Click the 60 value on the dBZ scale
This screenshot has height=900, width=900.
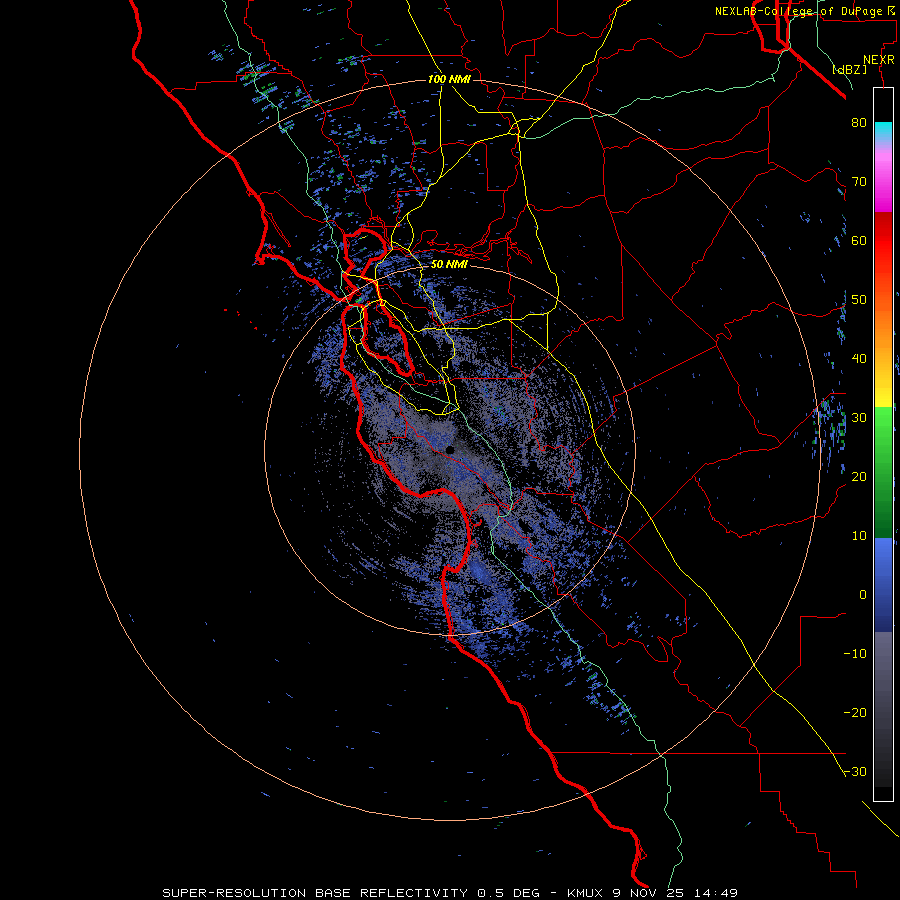859,240
